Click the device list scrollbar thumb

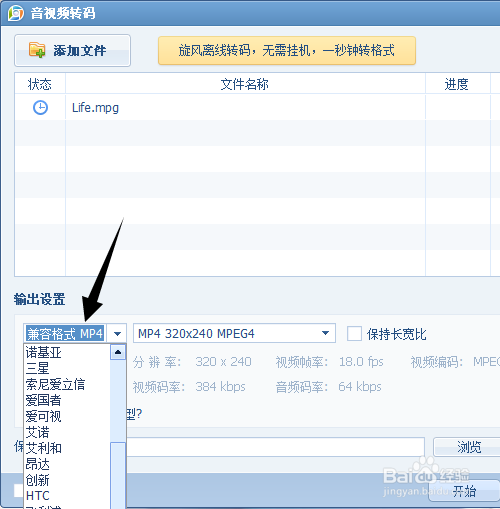coord(118,475)
